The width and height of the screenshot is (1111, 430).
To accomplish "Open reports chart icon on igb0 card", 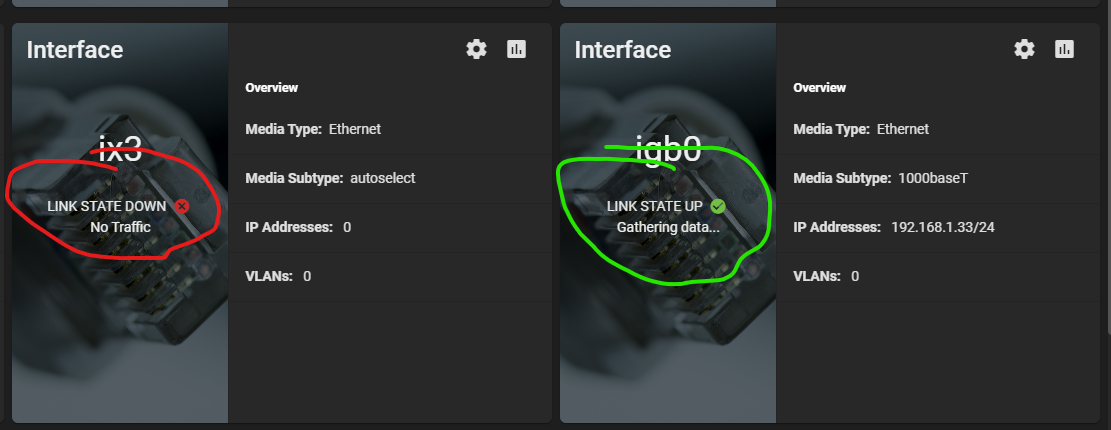I will pos(1064,49).
